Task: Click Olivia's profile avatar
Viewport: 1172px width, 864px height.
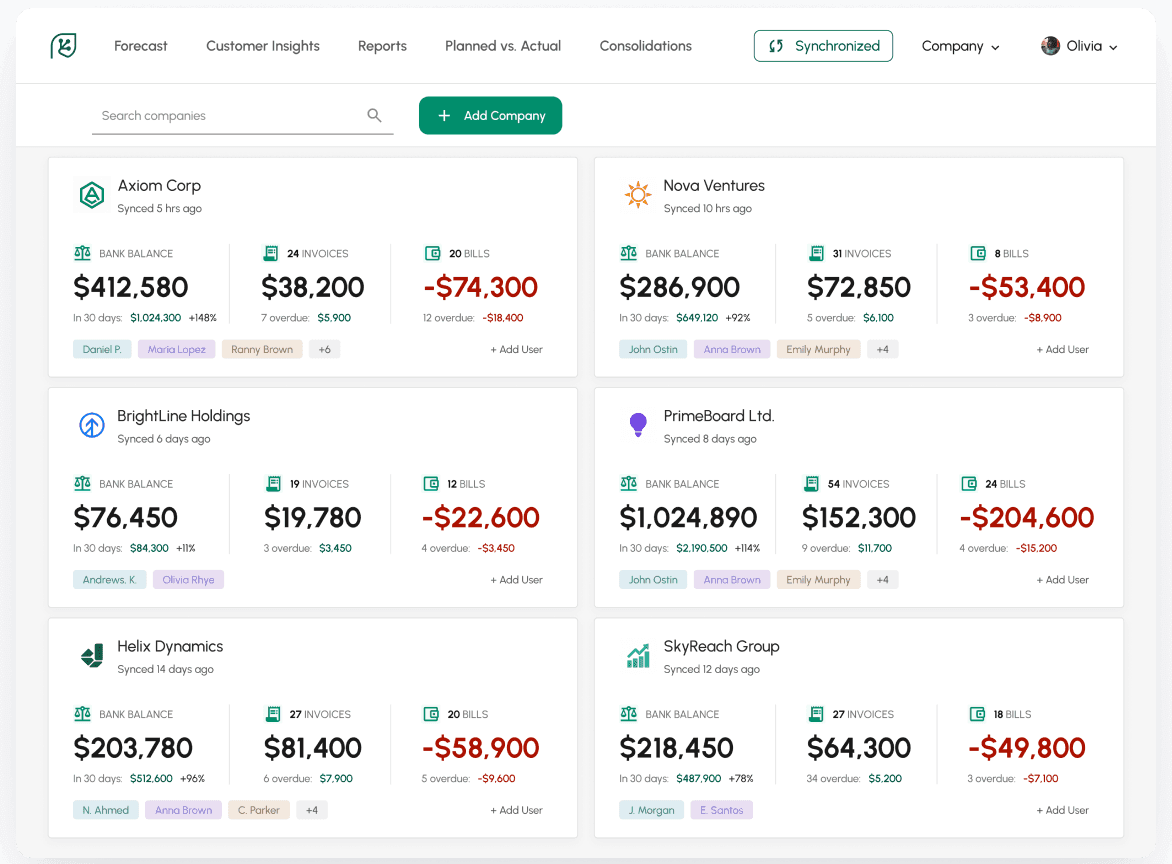Action: pyautogui.click(x=1050, y=46)
